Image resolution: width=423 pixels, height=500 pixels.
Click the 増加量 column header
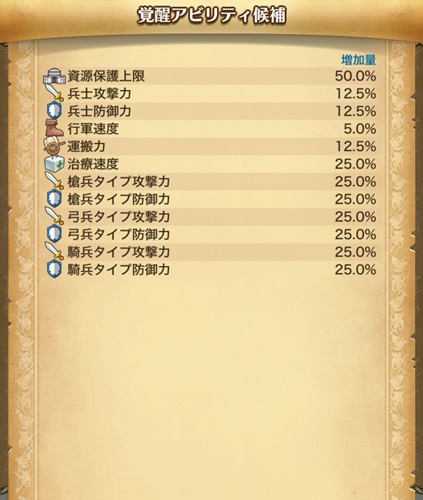pos(359,60)
